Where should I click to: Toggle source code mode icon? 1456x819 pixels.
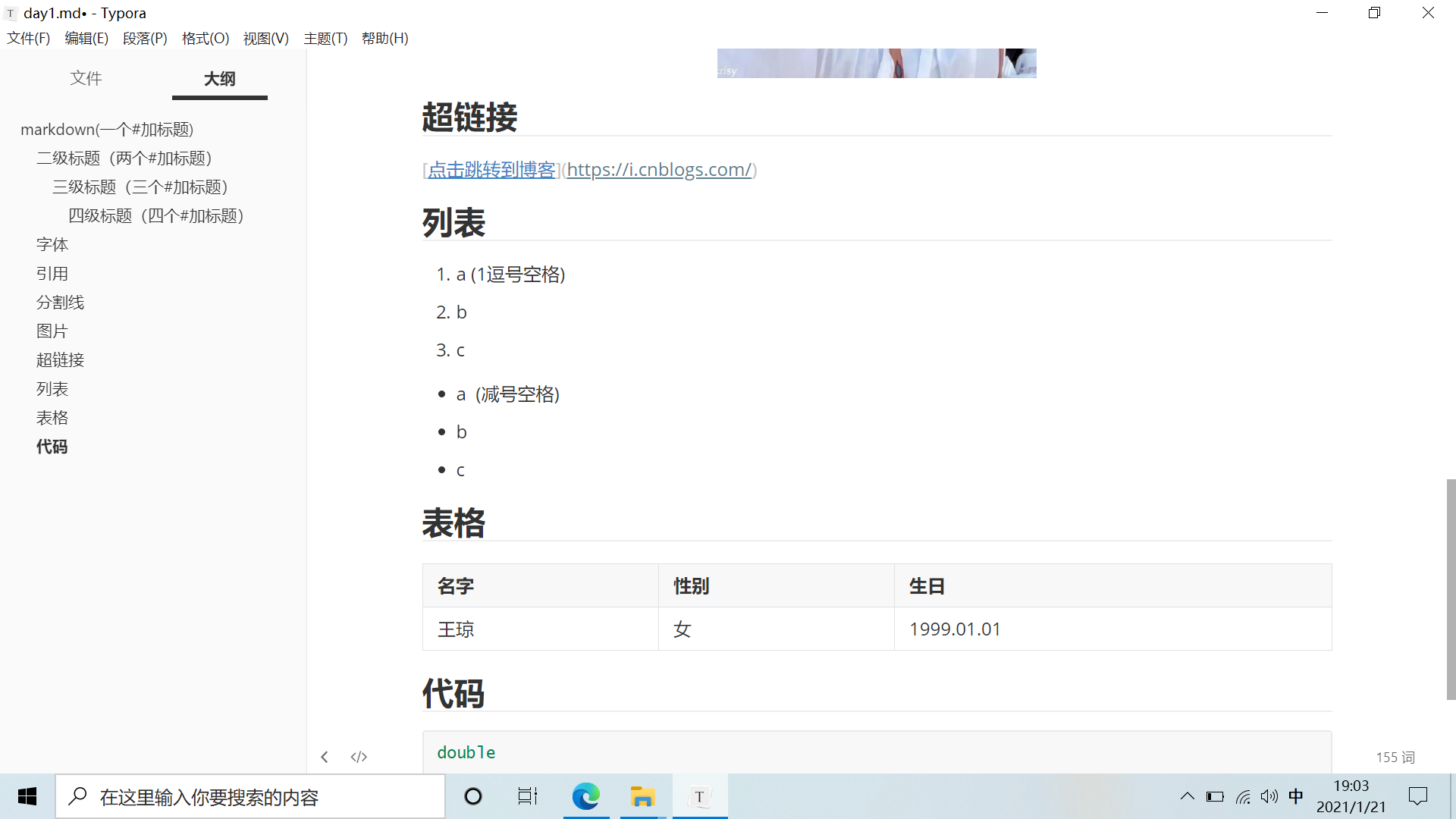click(359, 757)
